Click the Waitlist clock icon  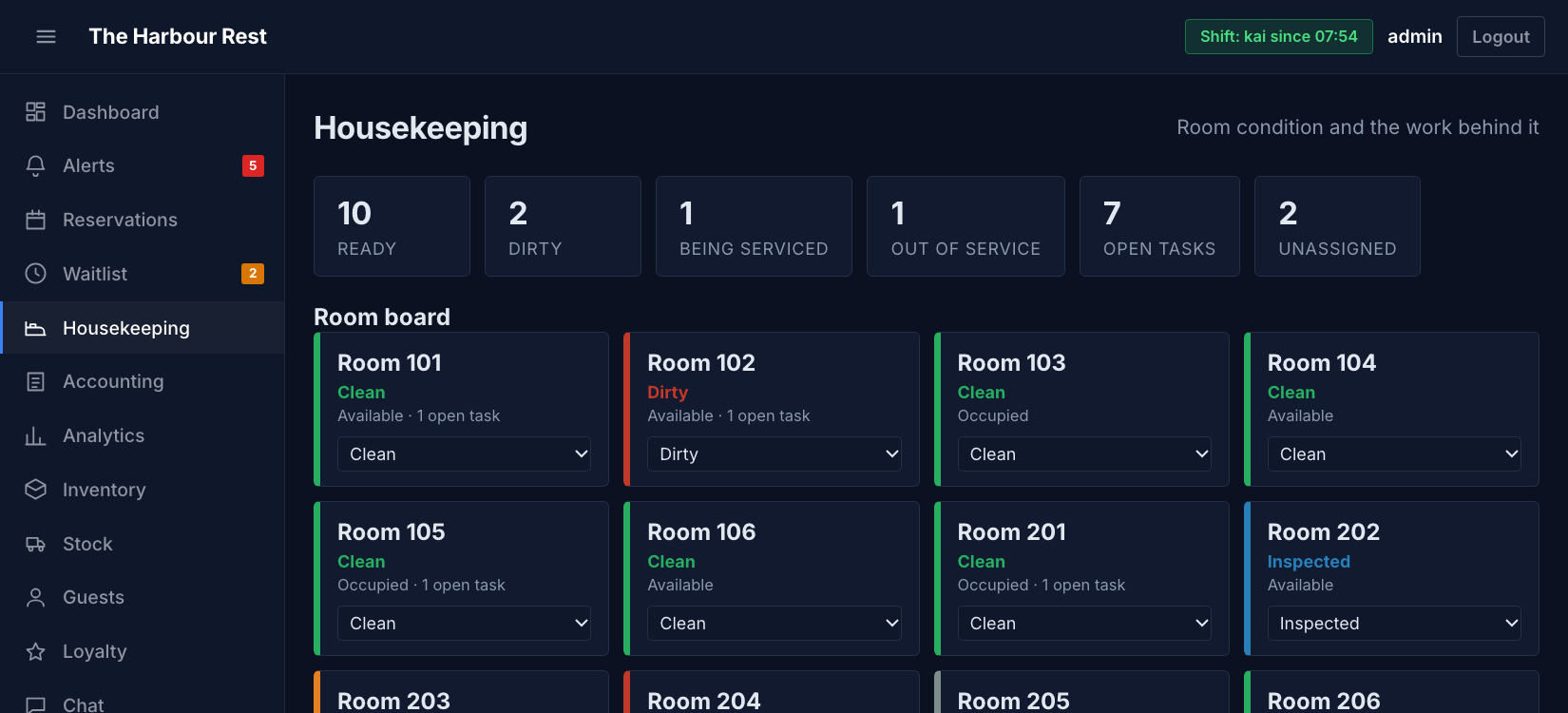[x=35, y=274]
